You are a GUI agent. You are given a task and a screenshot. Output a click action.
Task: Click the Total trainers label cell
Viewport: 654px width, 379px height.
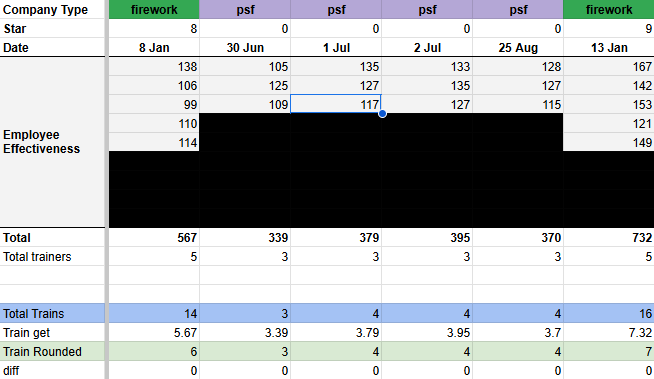pos(52,256)
